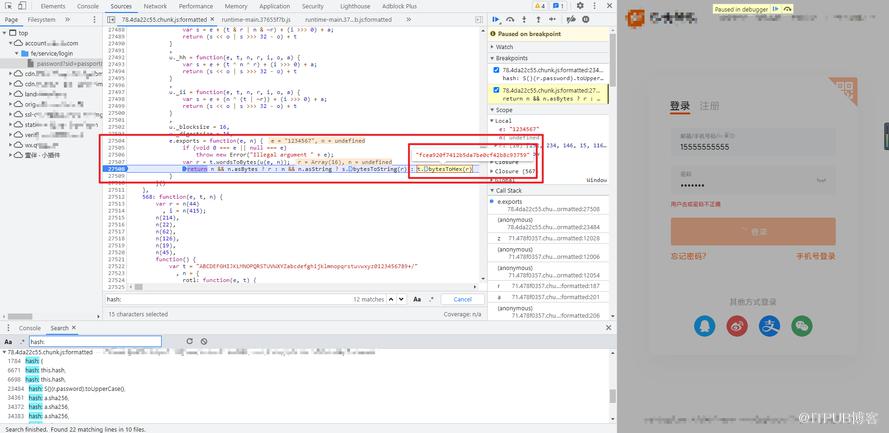The image size is (889, 433).
Task: Open the Lighthouse panel tab
Action: 355,6
